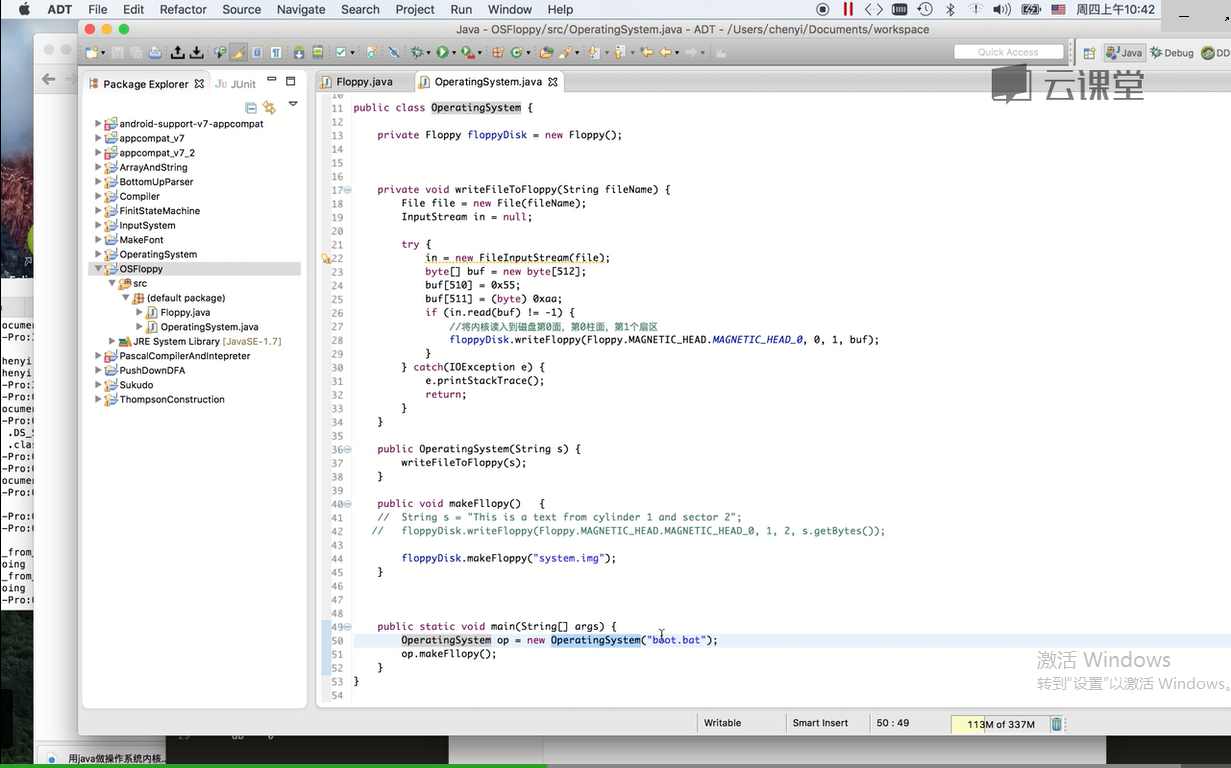Toggle Link with Editor in Package Explorer
The width and height of the screenshot is (1231, 768).
[x=269, y=107]
